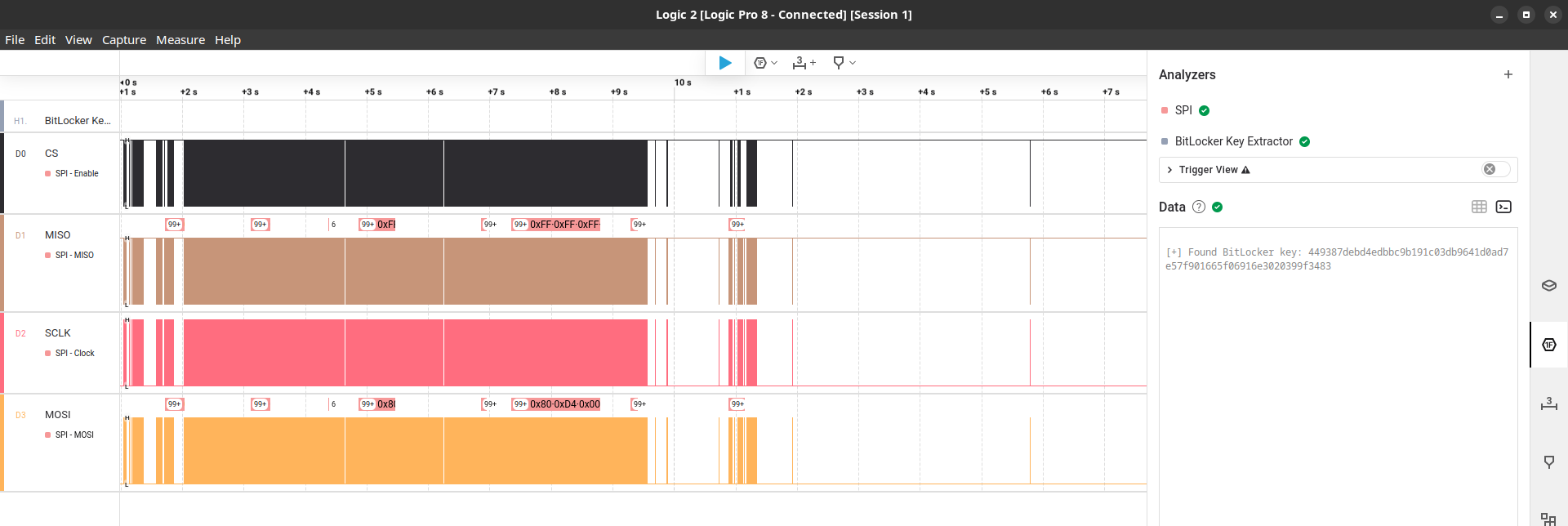
Task: Open the Edit menu
Action: [x=45, y=40]
